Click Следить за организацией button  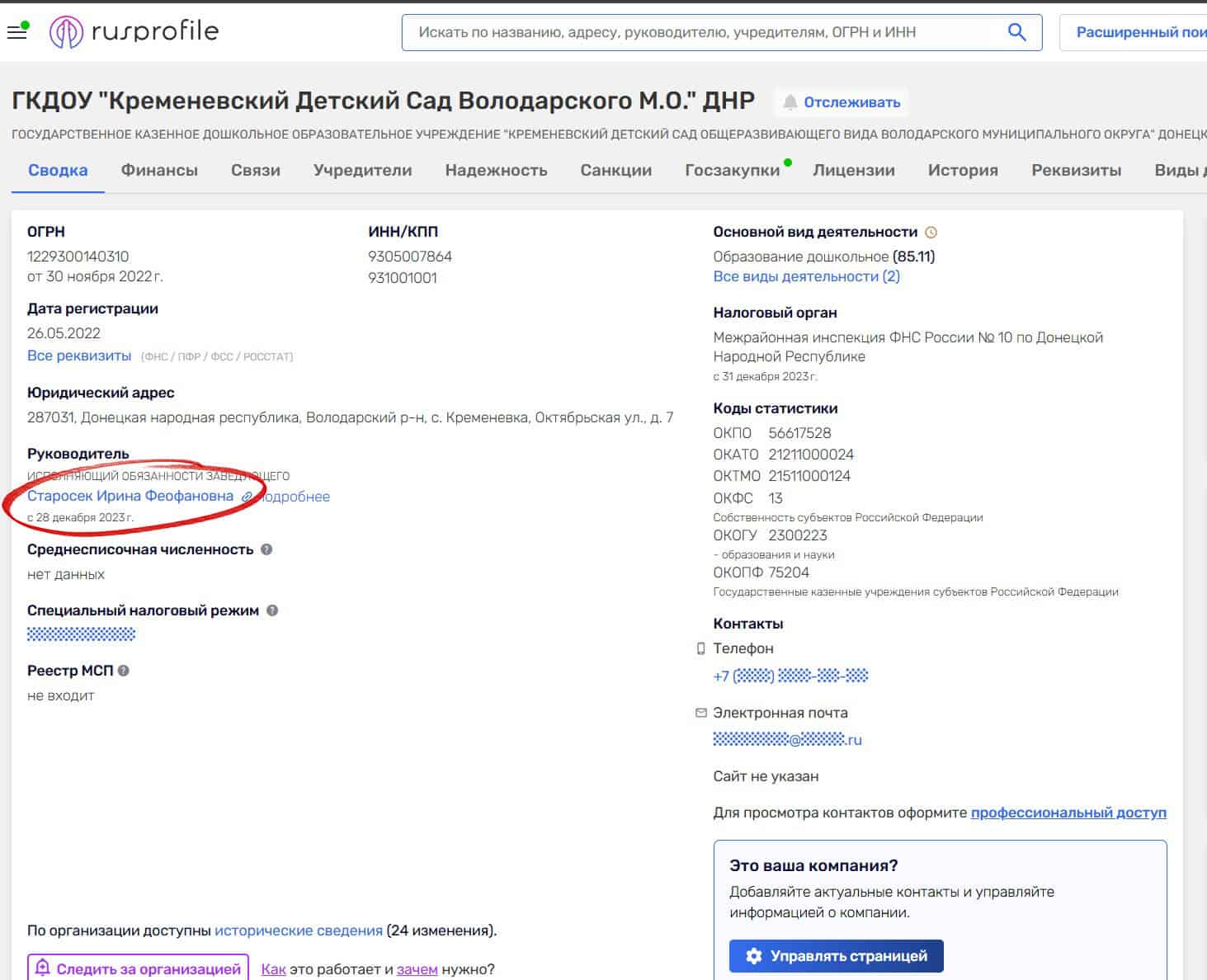click(138, 968)
